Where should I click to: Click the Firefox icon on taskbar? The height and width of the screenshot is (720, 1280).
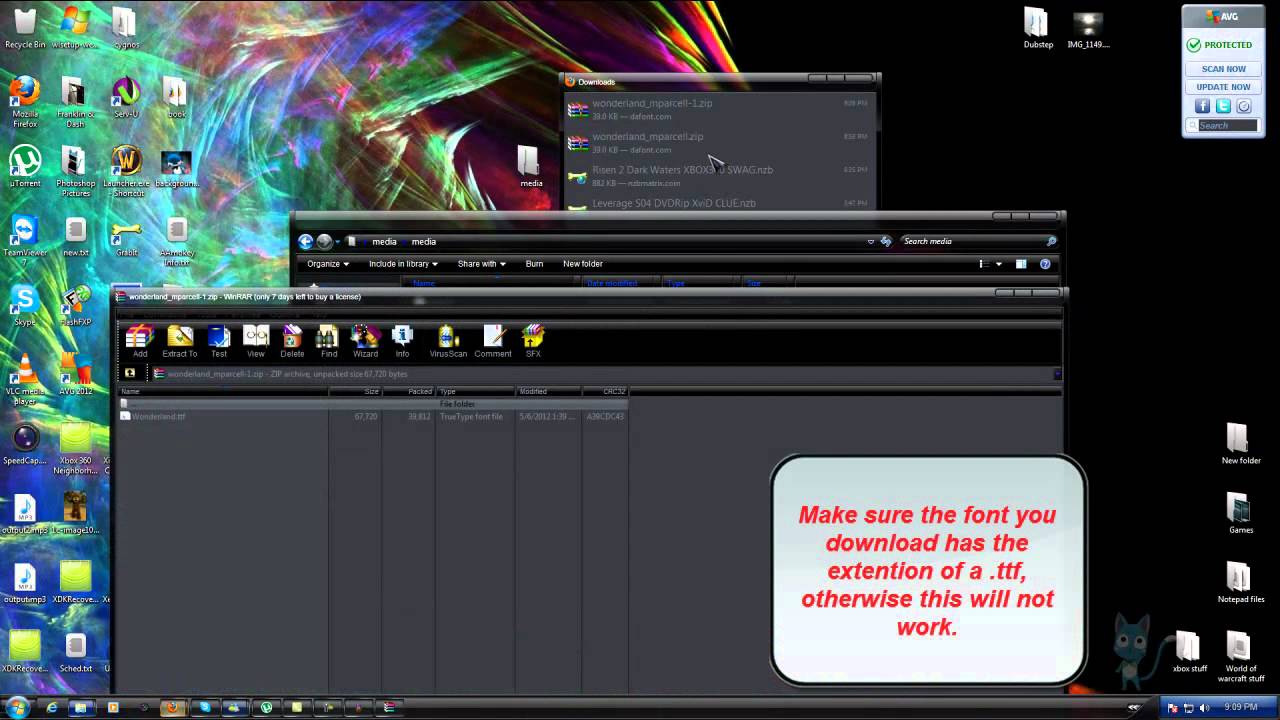point(172,708)
